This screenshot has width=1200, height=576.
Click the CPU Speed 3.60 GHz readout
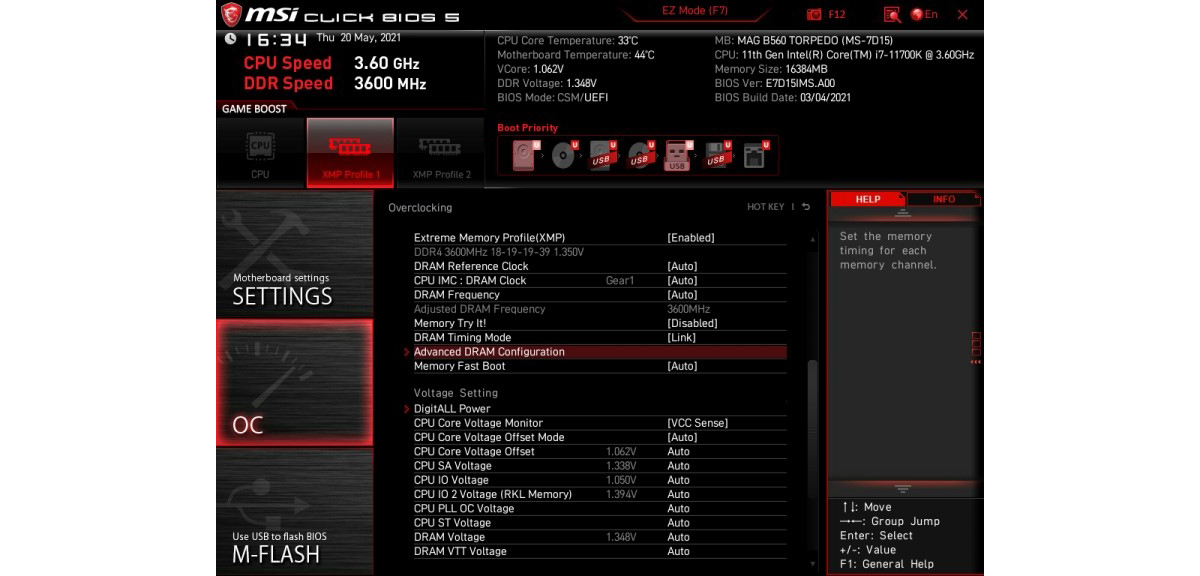tap(332, 63)
